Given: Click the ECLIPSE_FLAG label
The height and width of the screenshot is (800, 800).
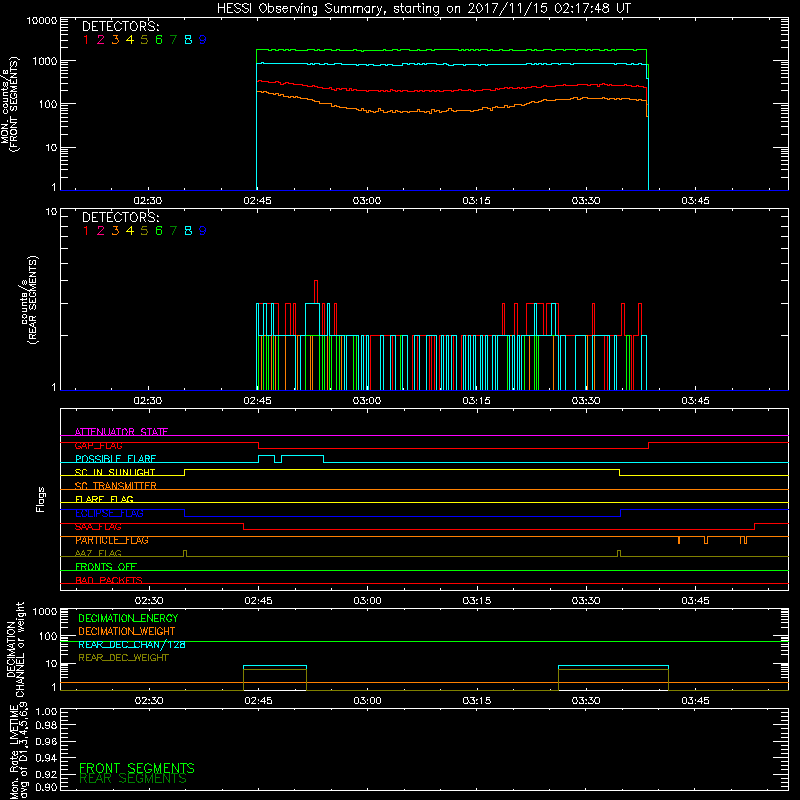Looking at the screenshot, I should (109, 513).
